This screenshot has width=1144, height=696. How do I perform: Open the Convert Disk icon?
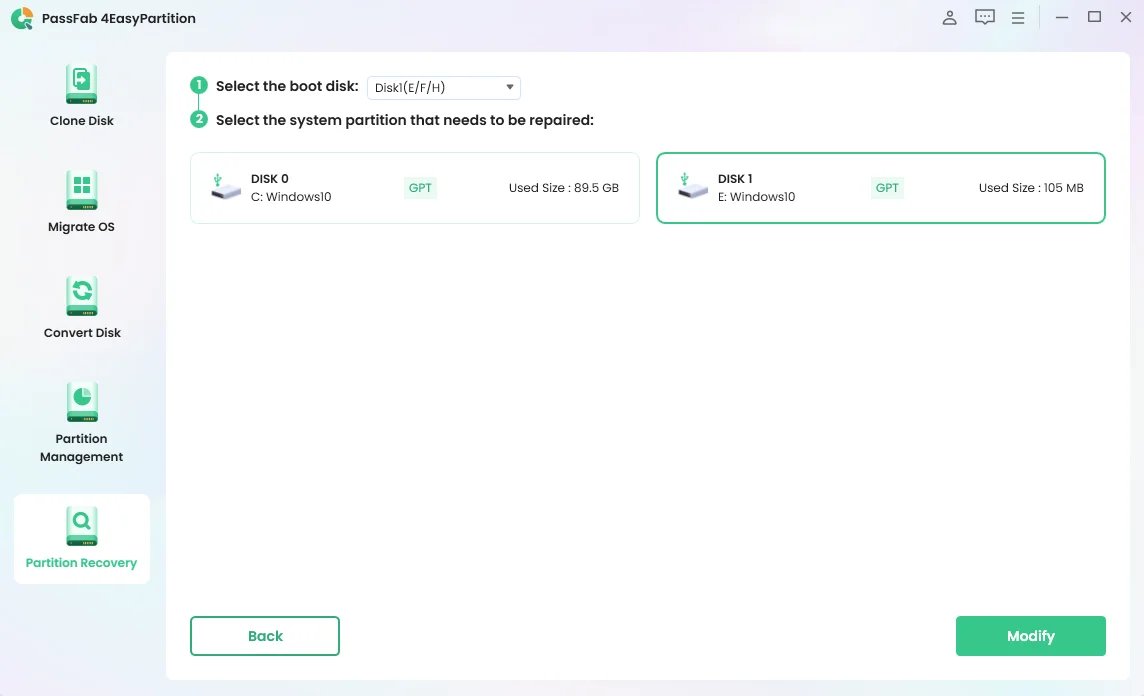tap(82, 297)
